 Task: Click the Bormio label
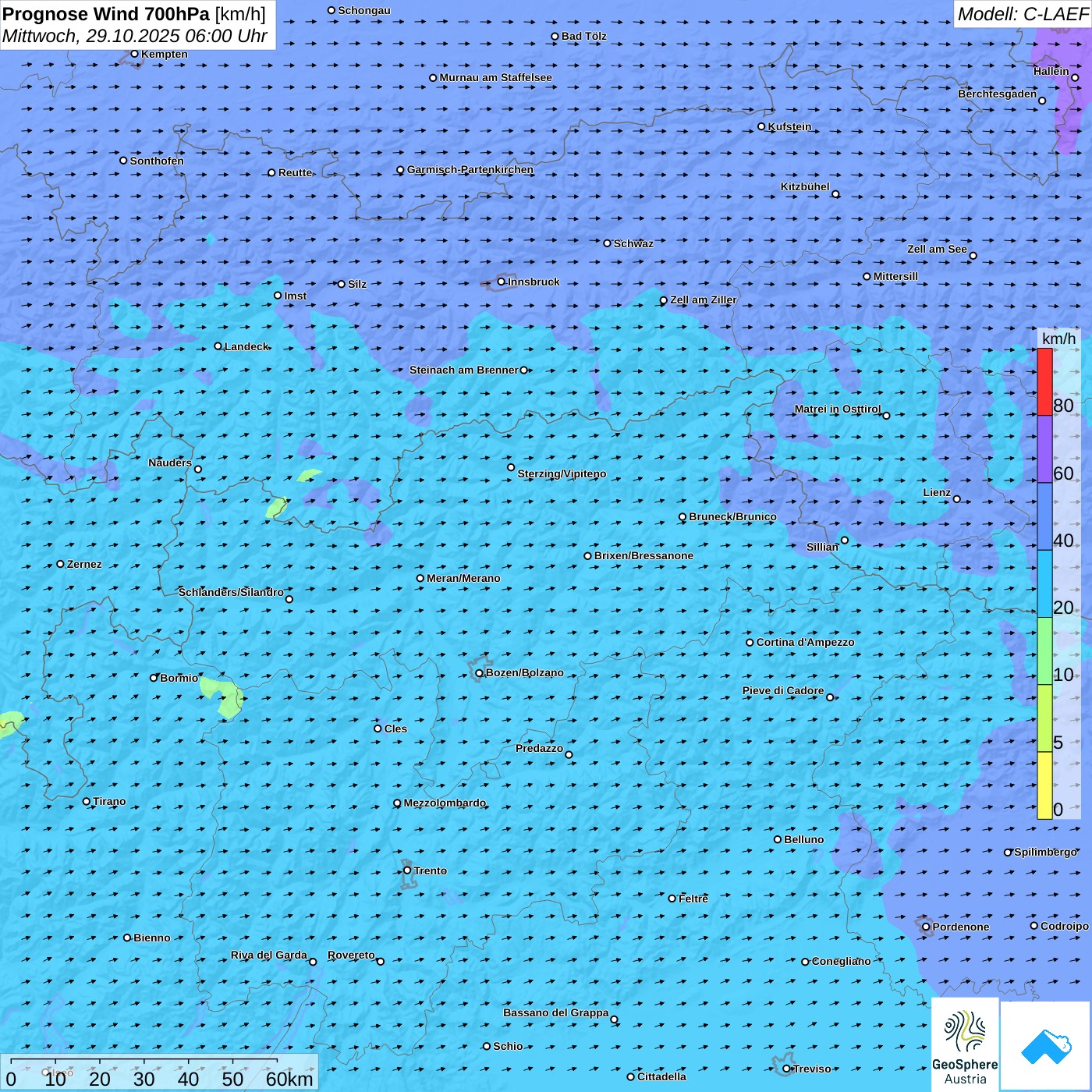(179, 678)
